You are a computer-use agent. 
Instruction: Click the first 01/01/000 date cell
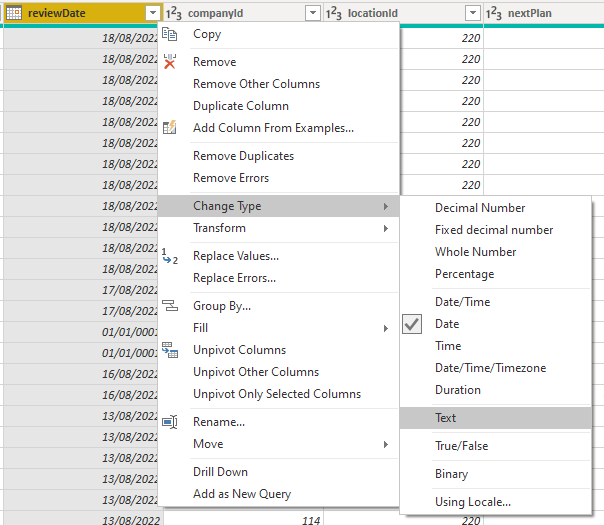[x=81, y=332]
